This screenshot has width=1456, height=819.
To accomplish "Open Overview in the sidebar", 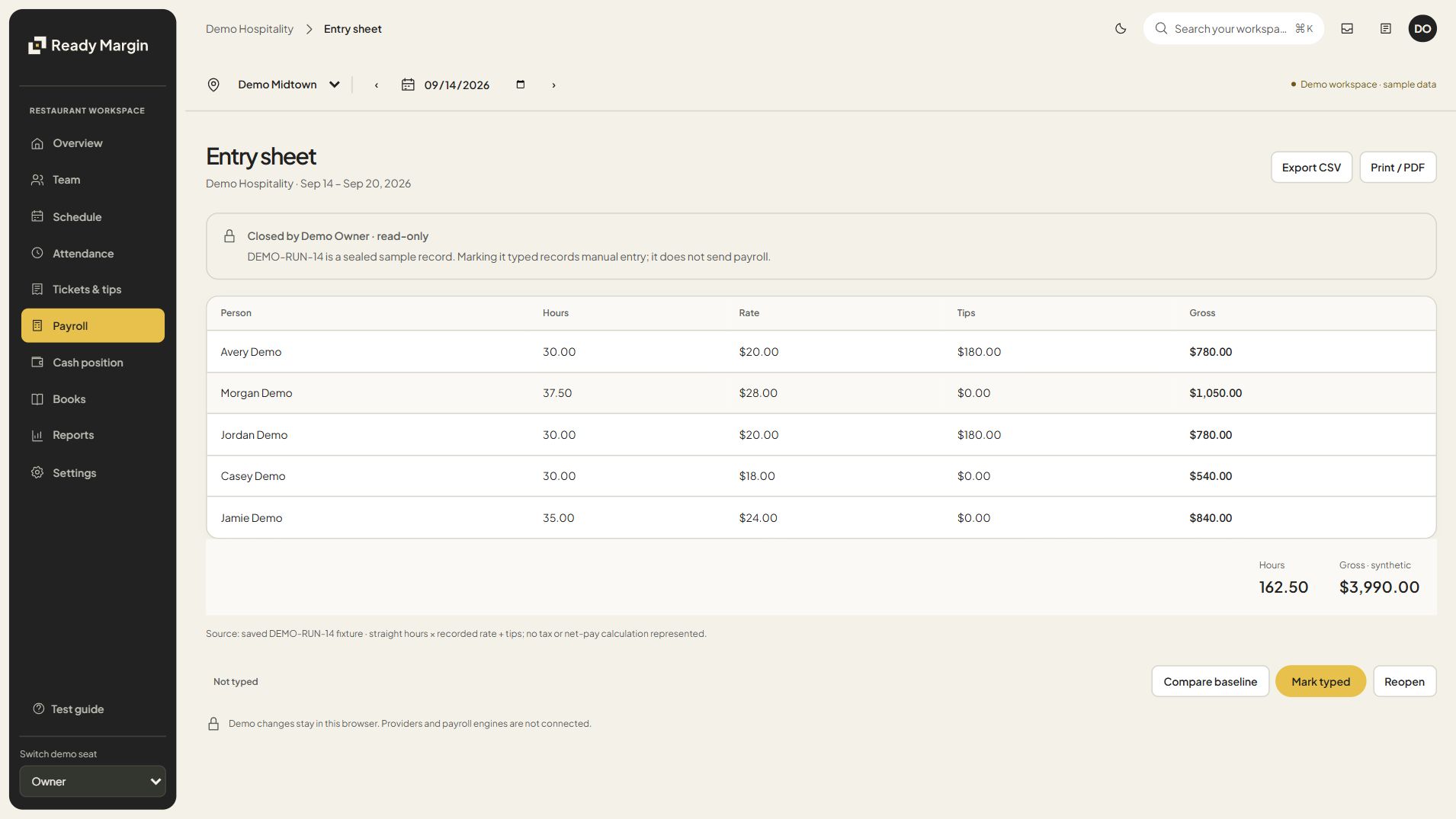I will tap(93, 143).
